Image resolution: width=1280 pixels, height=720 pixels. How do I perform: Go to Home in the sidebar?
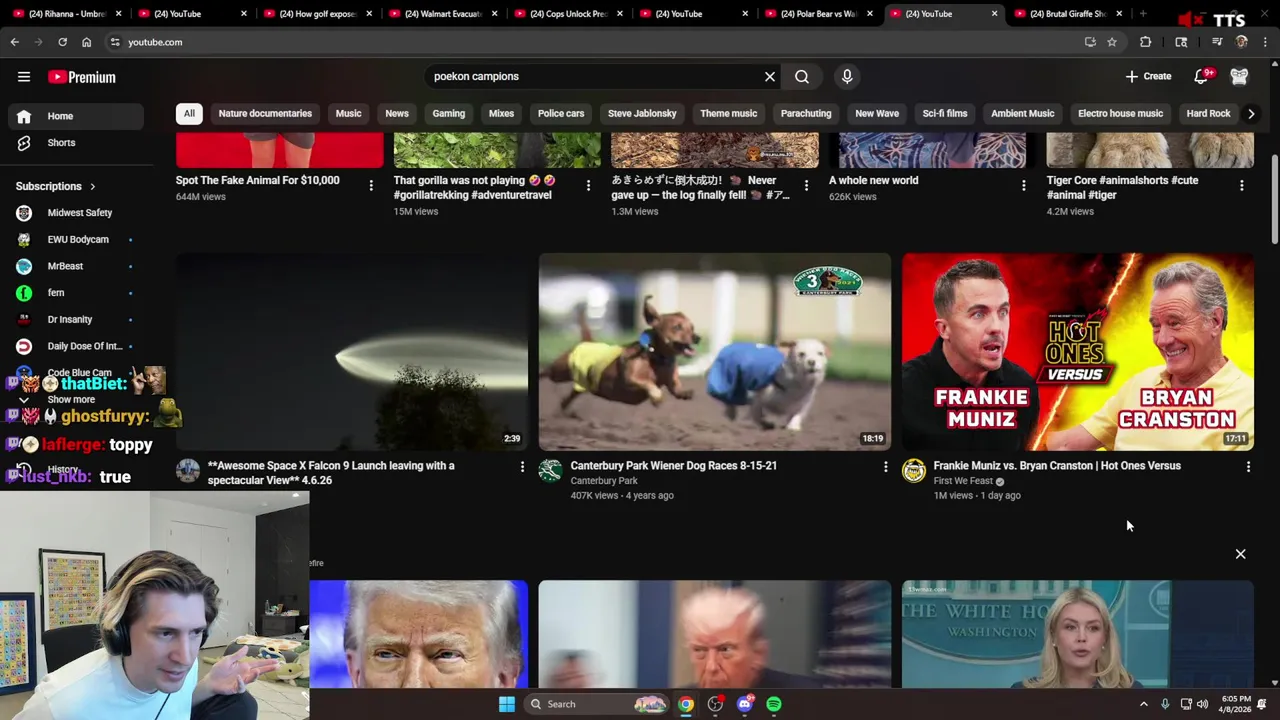click(76, 116)
